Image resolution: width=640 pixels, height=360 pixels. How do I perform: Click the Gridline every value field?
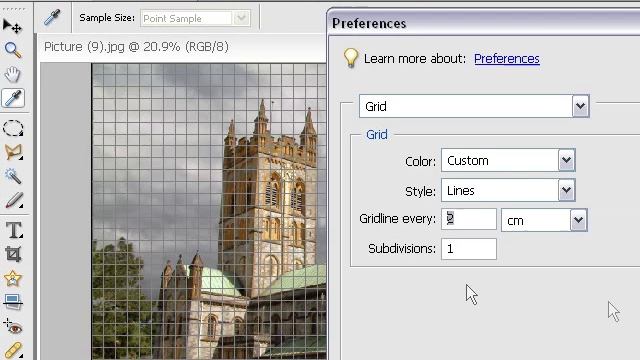pyautogui.click(x=469, y=219)
